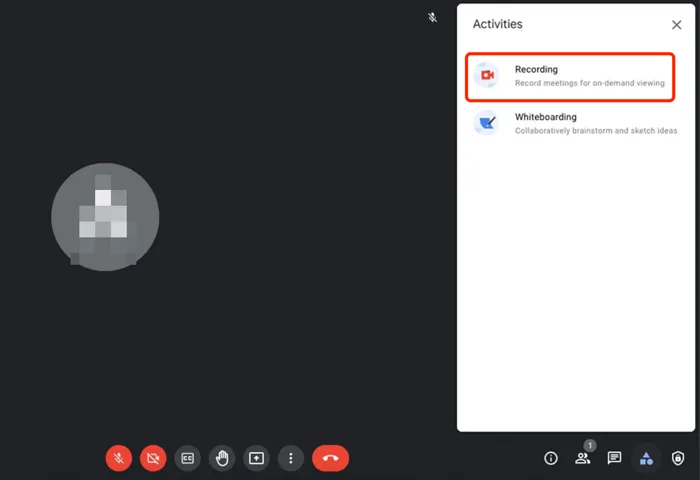
Task: Raise hand with the hand icon
Action: 222,458
